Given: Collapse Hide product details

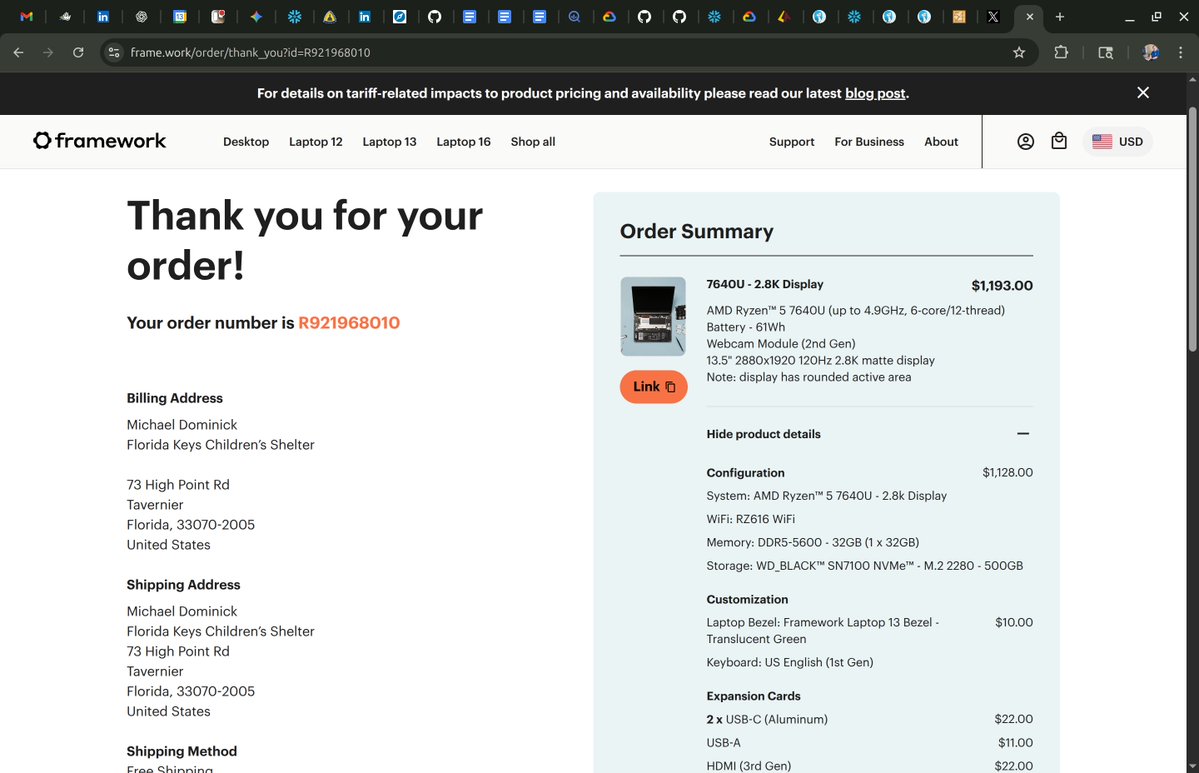Looking at the screenshot, I should [763, 434].
